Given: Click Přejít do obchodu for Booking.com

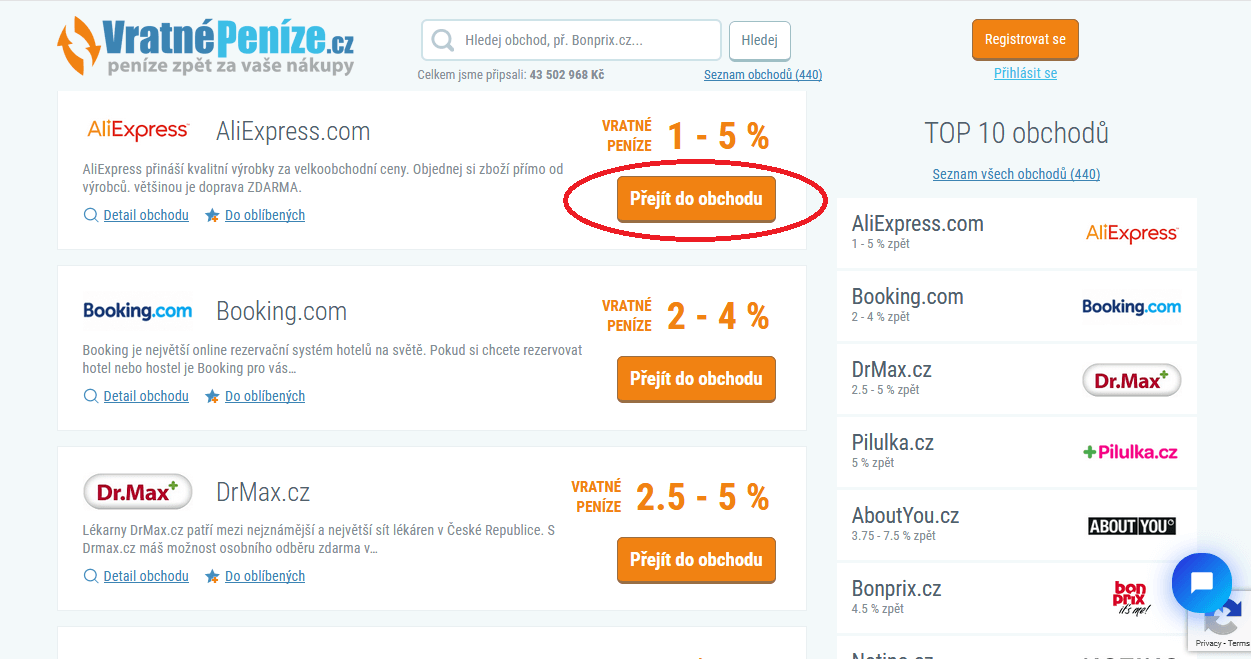Looking at the screenshot, I should pos(696,379).
